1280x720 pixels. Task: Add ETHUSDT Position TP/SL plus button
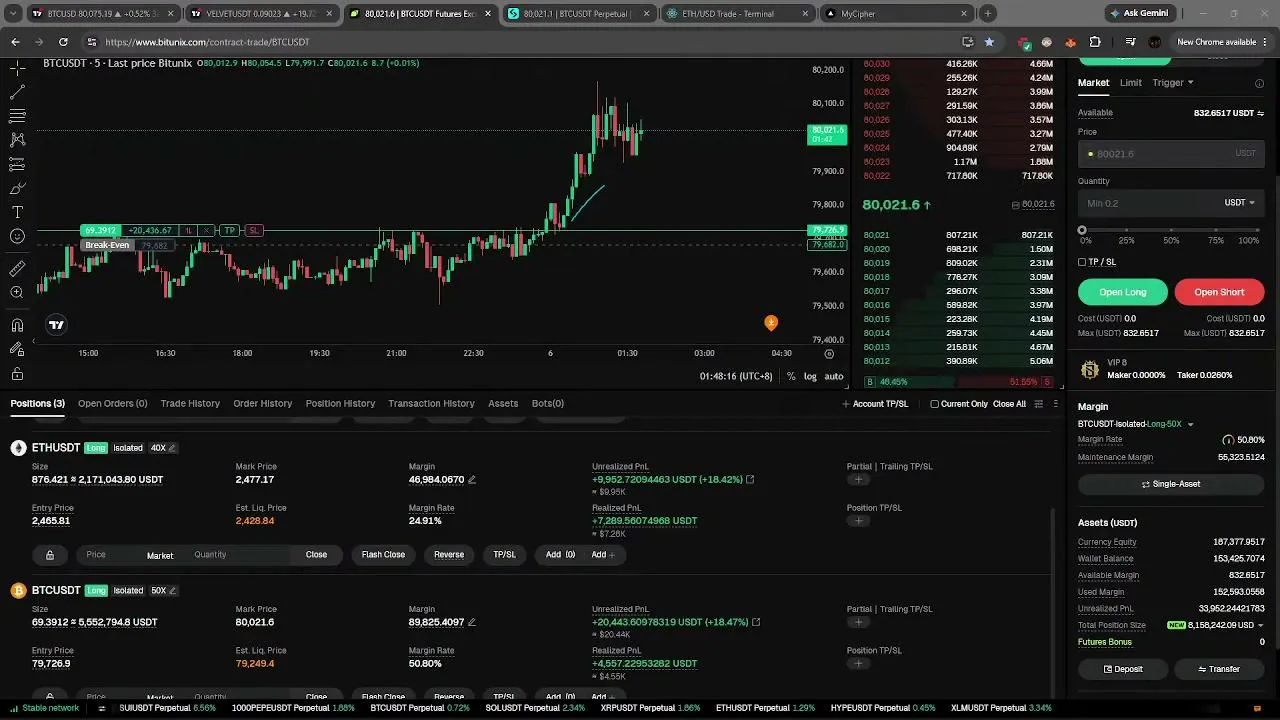click(x=858, y=521)
